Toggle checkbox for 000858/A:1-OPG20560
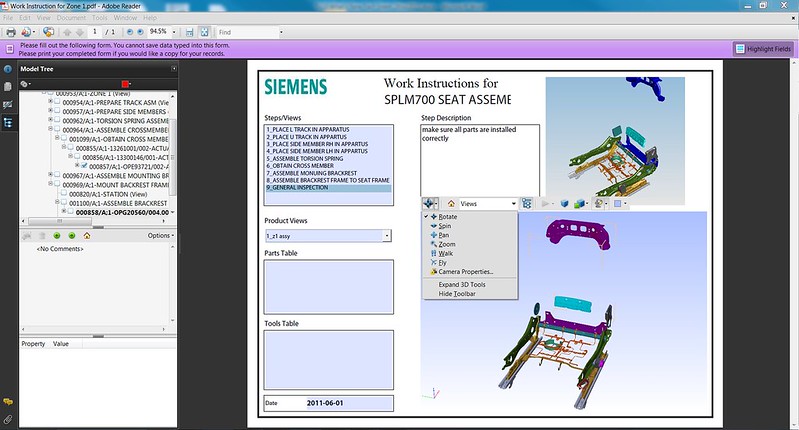 pyautogui.click(x=70, y=212)
